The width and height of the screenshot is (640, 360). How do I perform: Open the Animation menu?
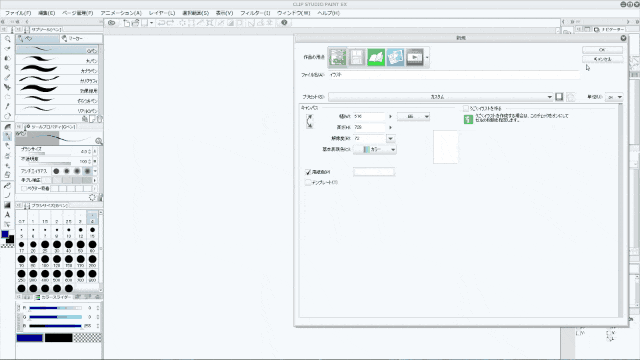pos(121,13)
